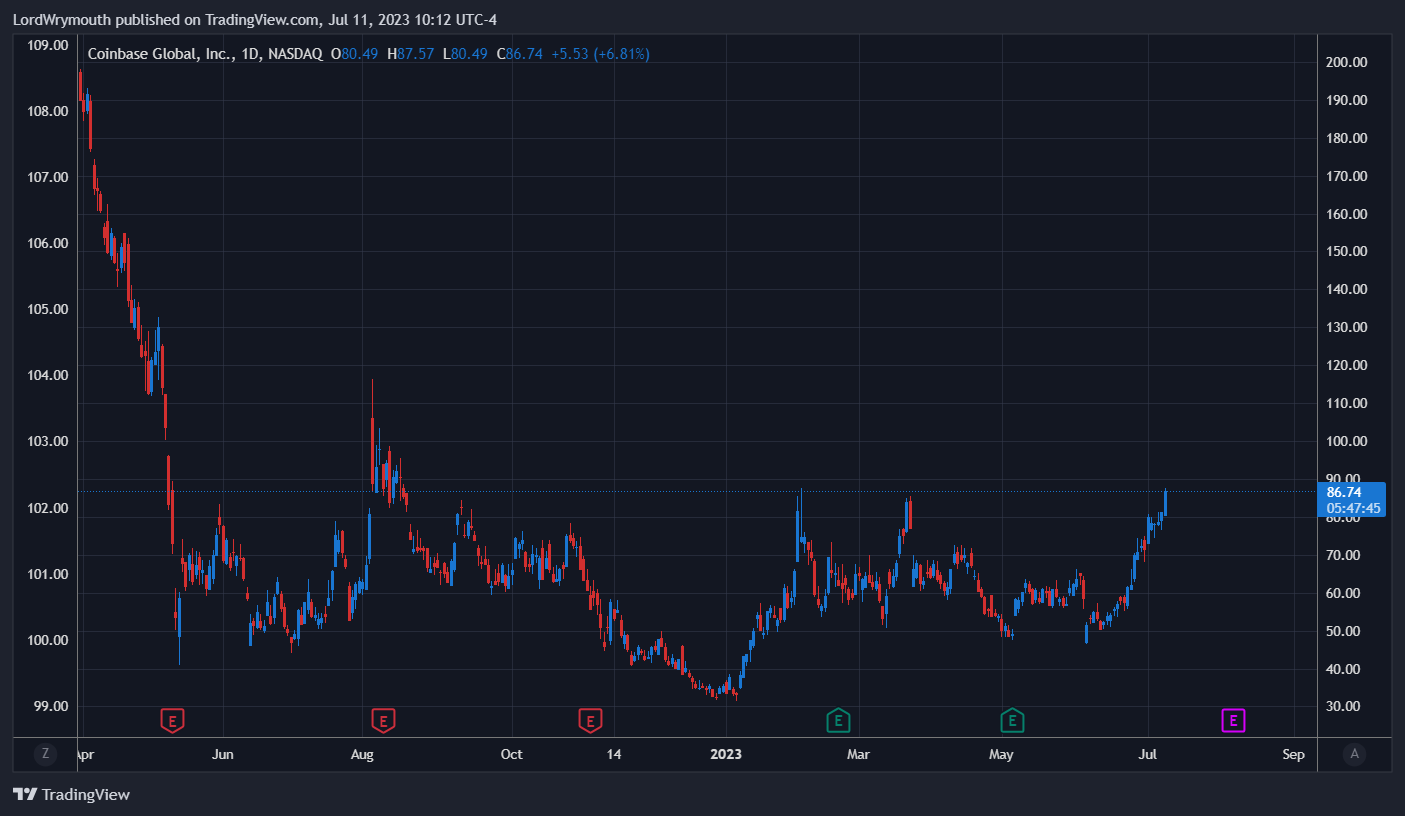
Task: Click 101.00 on the left price scale
Action: [x=50, y=574]
